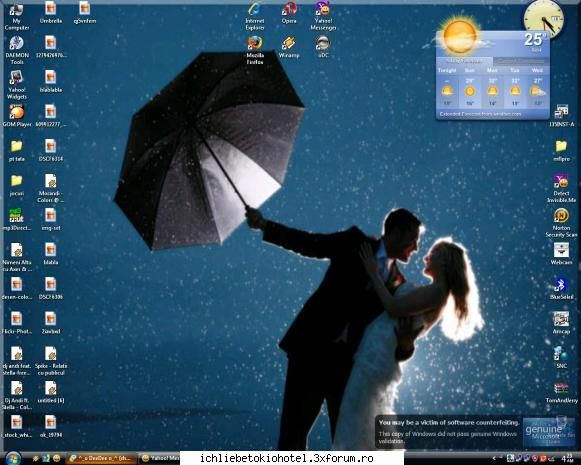Select the 'Flickr-Phot...' image file
Viewport: 581px width, 465px height.
[x=17, y=323]
